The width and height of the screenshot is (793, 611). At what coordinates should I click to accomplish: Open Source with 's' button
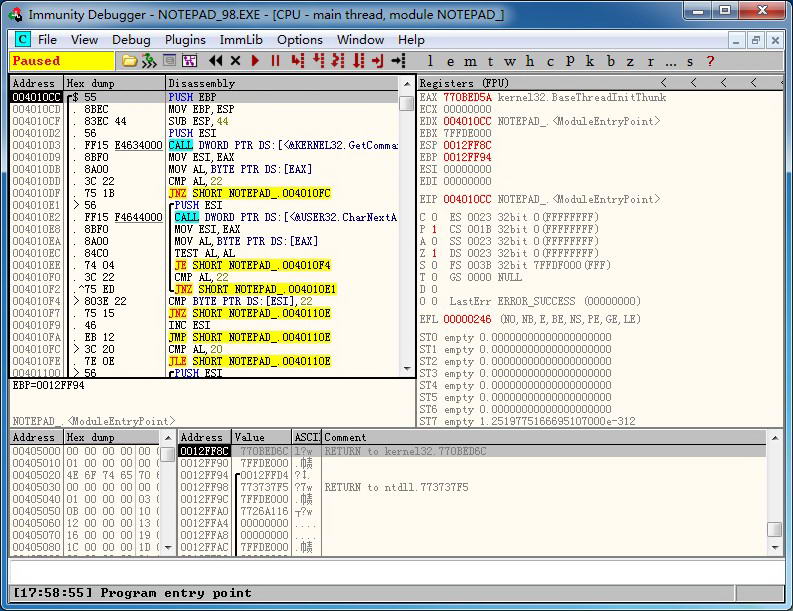tap(690, 61)
